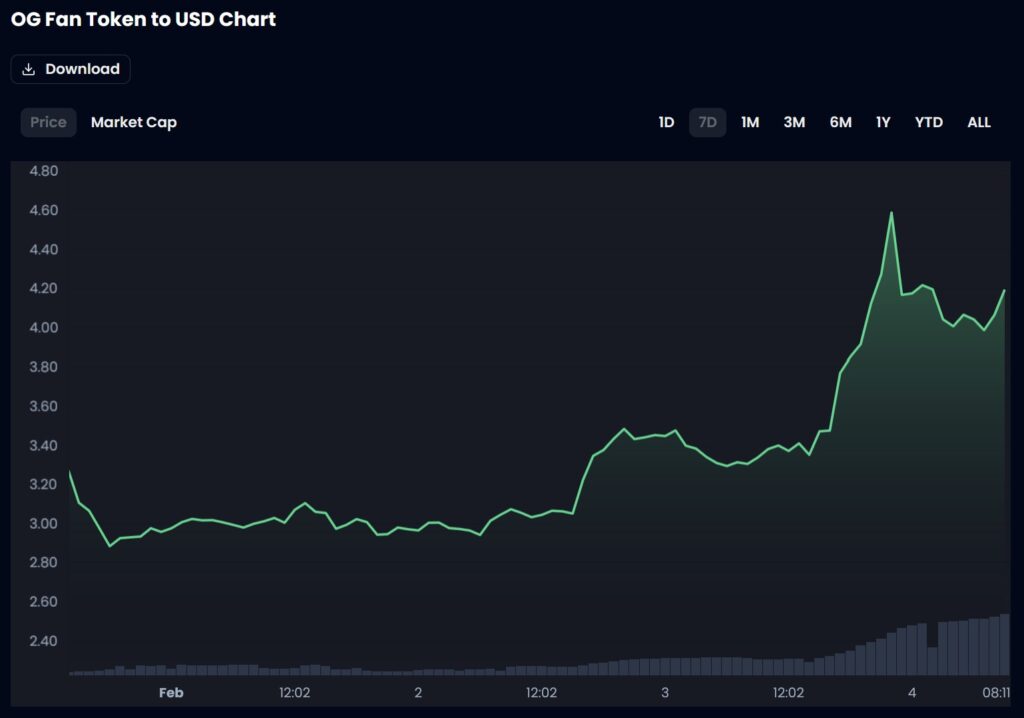The width and height of the screenshot is (1024, 718).
Task: Click the 2.40 price axis label
Action: [44, 641]
